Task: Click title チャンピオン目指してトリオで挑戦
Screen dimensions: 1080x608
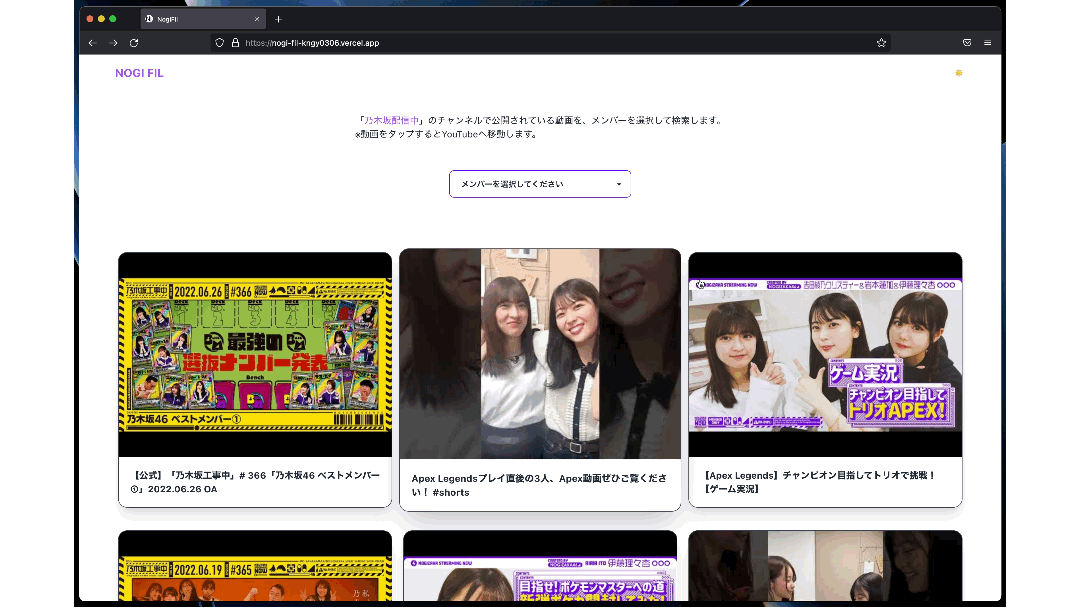Action: coord(820,482)
